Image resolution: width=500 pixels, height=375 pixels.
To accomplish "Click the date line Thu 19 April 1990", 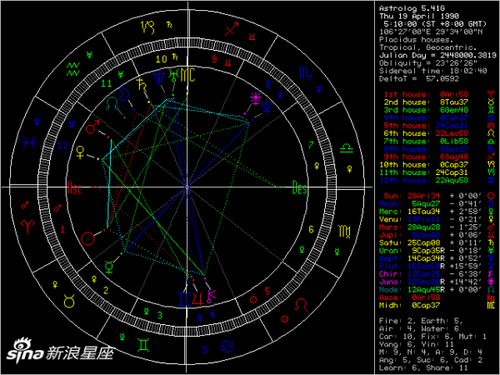I will click(419, 16).
